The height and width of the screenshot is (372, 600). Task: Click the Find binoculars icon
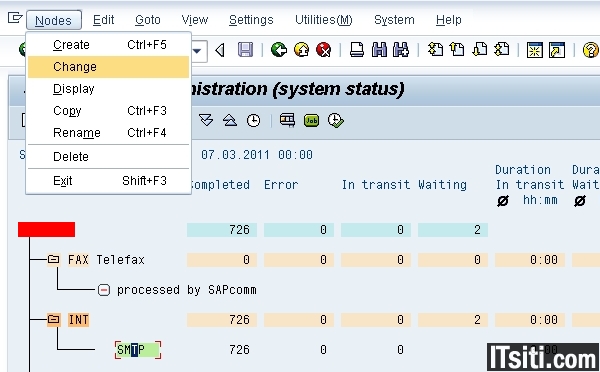[x=379, y=50]
